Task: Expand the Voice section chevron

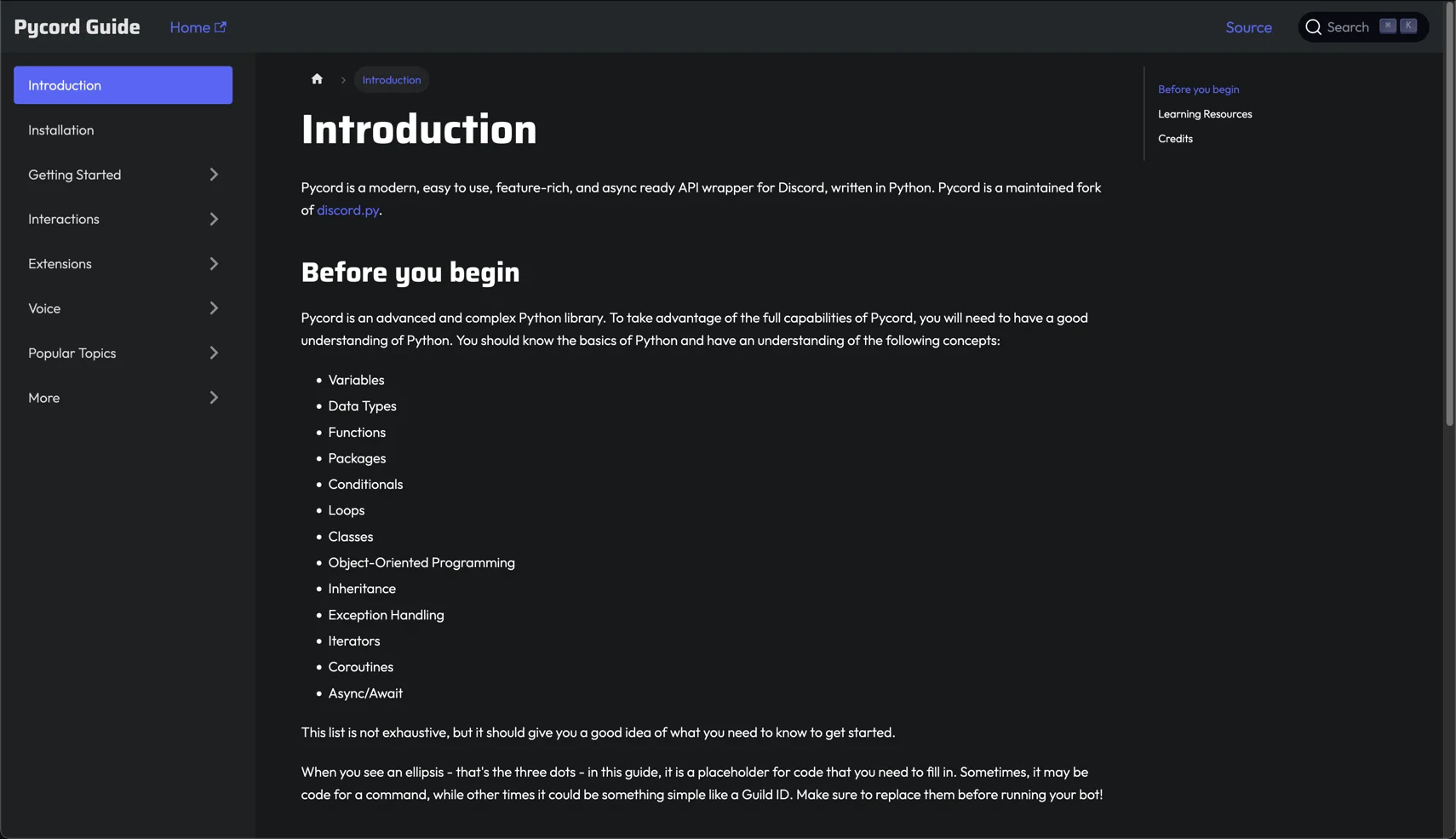Action: [x=214, y=307]
